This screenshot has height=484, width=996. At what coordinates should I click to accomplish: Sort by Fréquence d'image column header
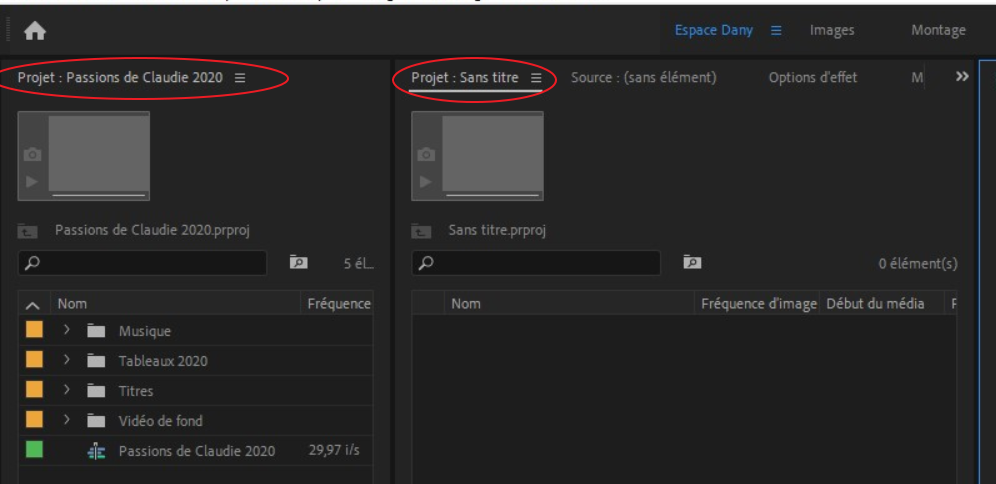(758, 304)
